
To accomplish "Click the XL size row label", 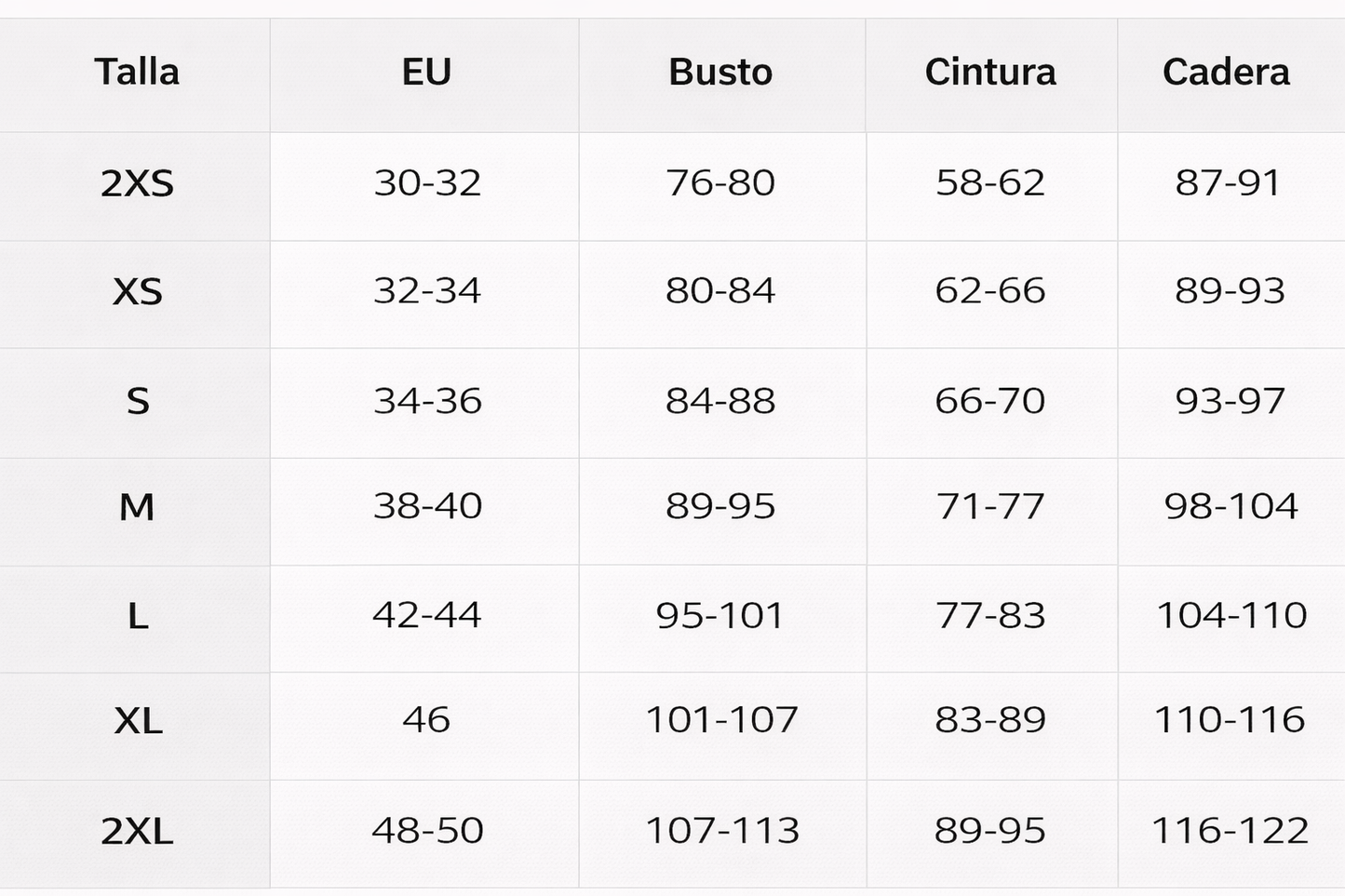I will point(137,721).
